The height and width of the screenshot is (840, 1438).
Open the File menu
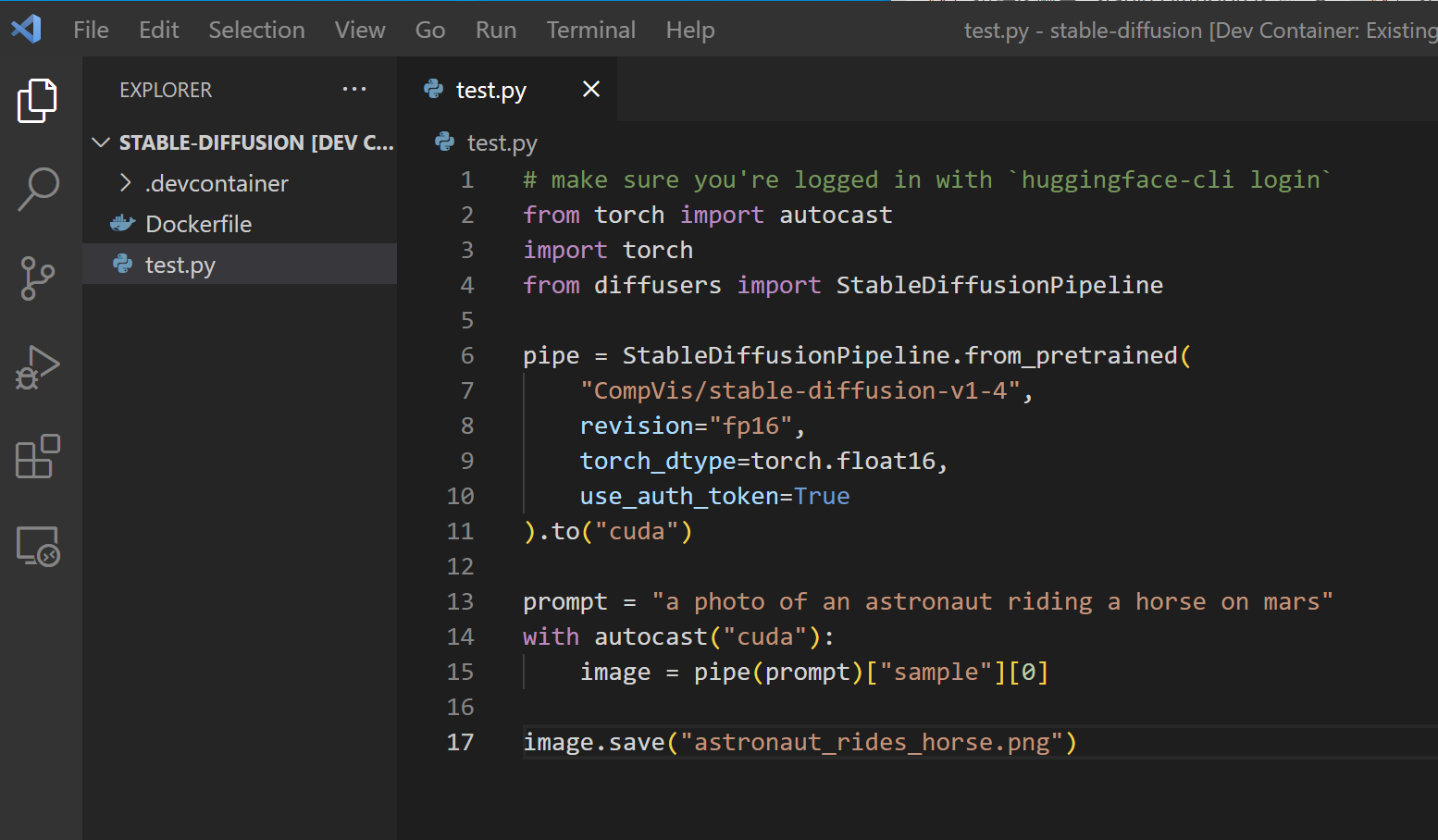click(91, 30)
